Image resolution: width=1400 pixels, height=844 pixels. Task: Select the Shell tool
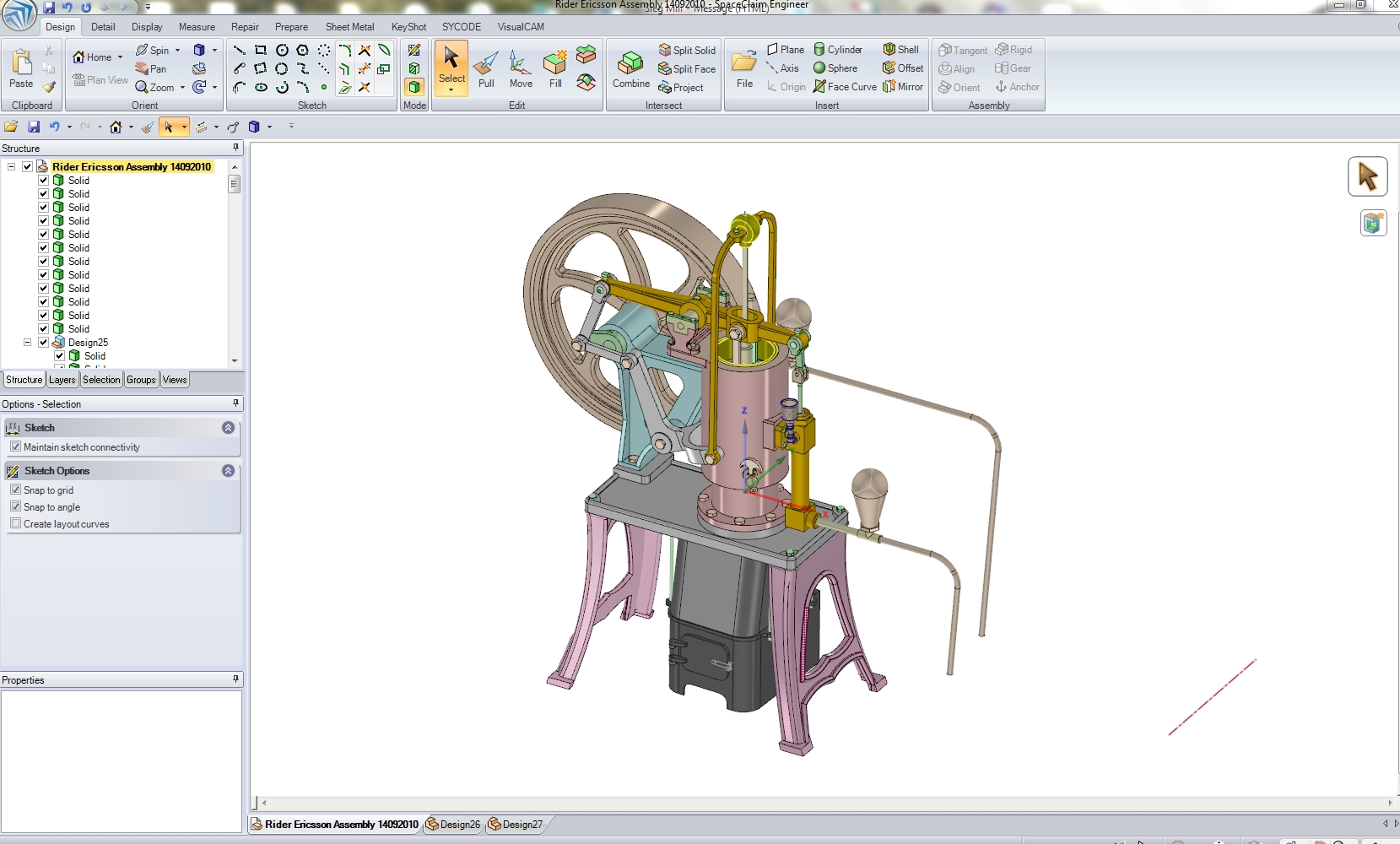[900, 50]
